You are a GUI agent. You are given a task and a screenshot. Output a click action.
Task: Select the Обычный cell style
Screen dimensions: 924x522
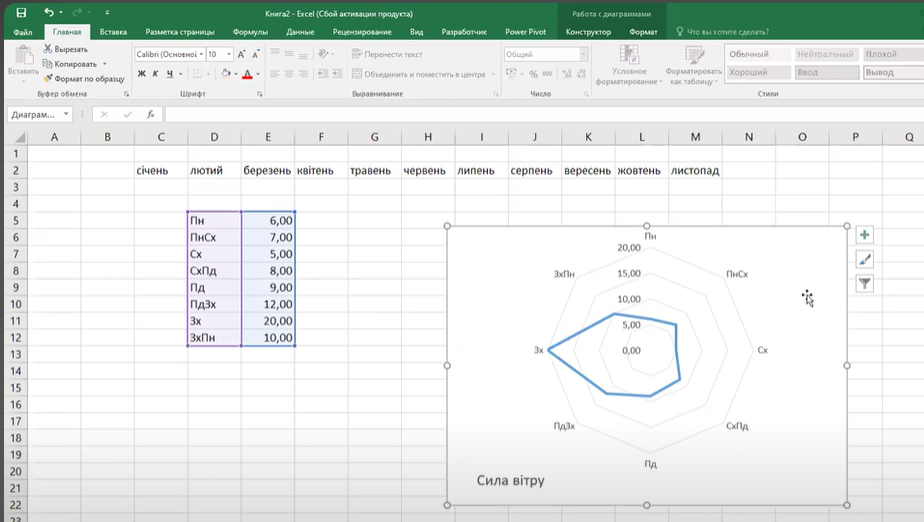click(x=758, y=54)
